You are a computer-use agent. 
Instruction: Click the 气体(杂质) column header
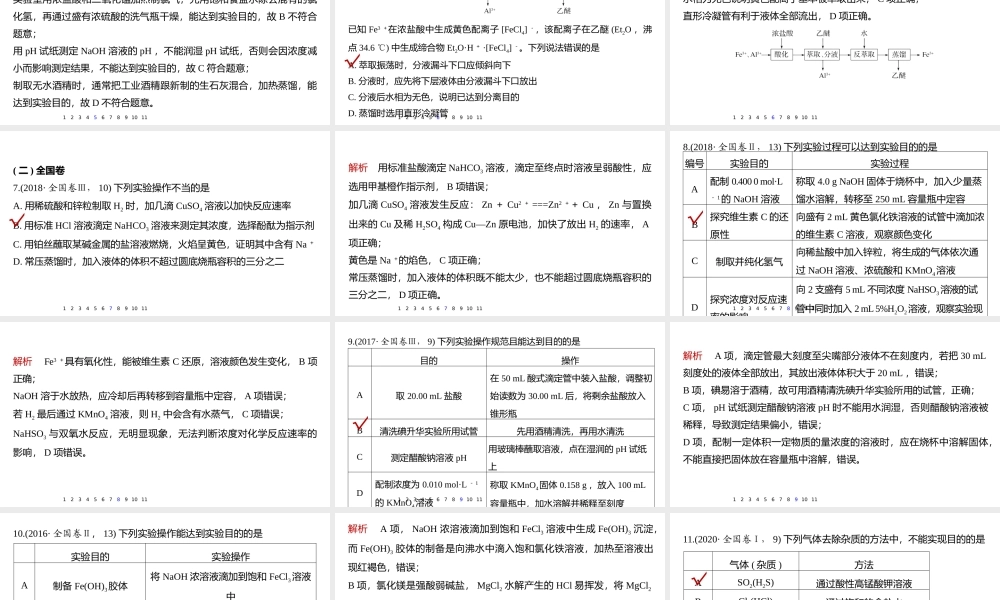(756, 564)
